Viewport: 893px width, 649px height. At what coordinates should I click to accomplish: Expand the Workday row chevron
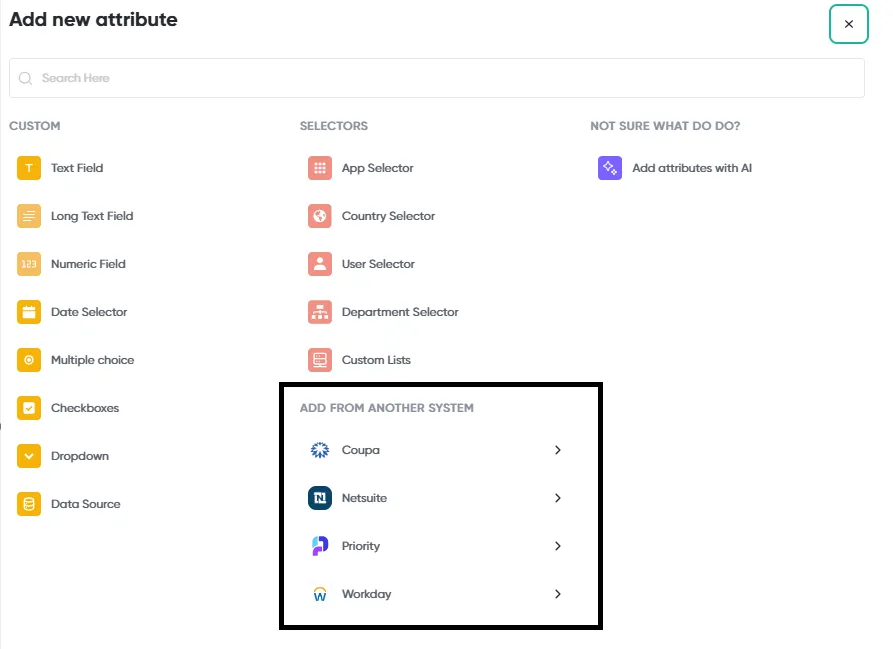click(x=558, y=594)
